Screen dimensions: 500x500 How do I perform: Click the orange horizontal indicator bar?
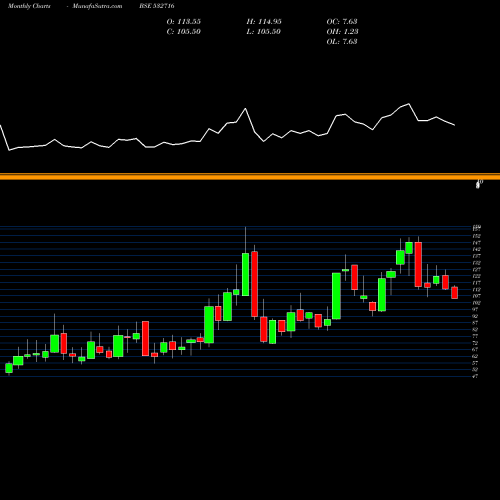pyautogui.click(x=250, y=177)
